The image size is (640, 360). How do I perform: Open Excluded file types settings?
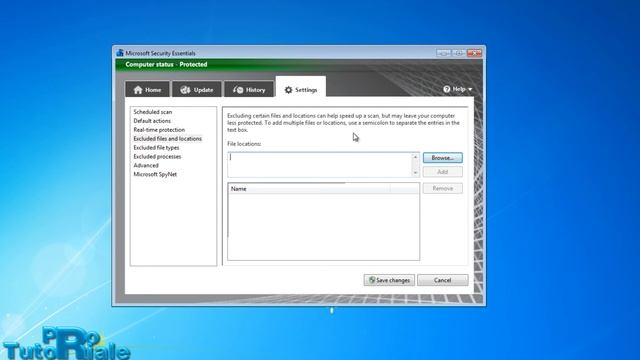click(x=156, y=148)
